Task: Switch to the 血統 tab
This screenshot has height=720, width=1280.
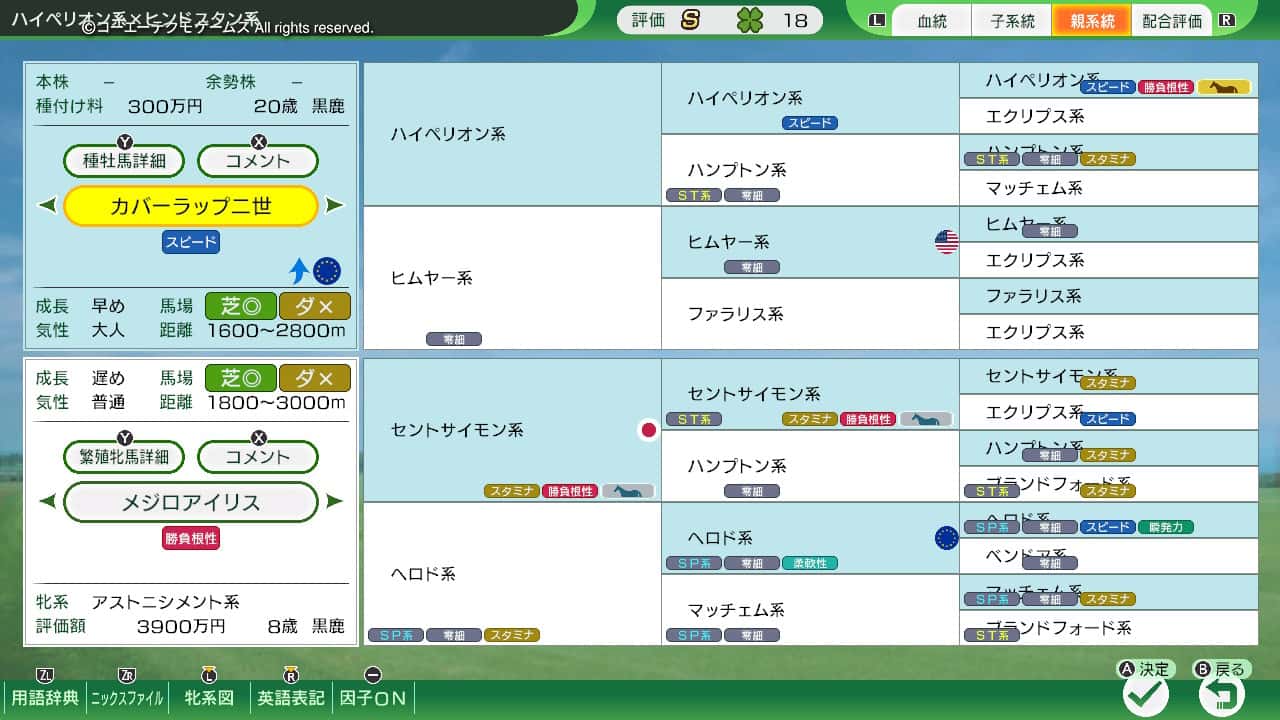Action: pos(931,21)
